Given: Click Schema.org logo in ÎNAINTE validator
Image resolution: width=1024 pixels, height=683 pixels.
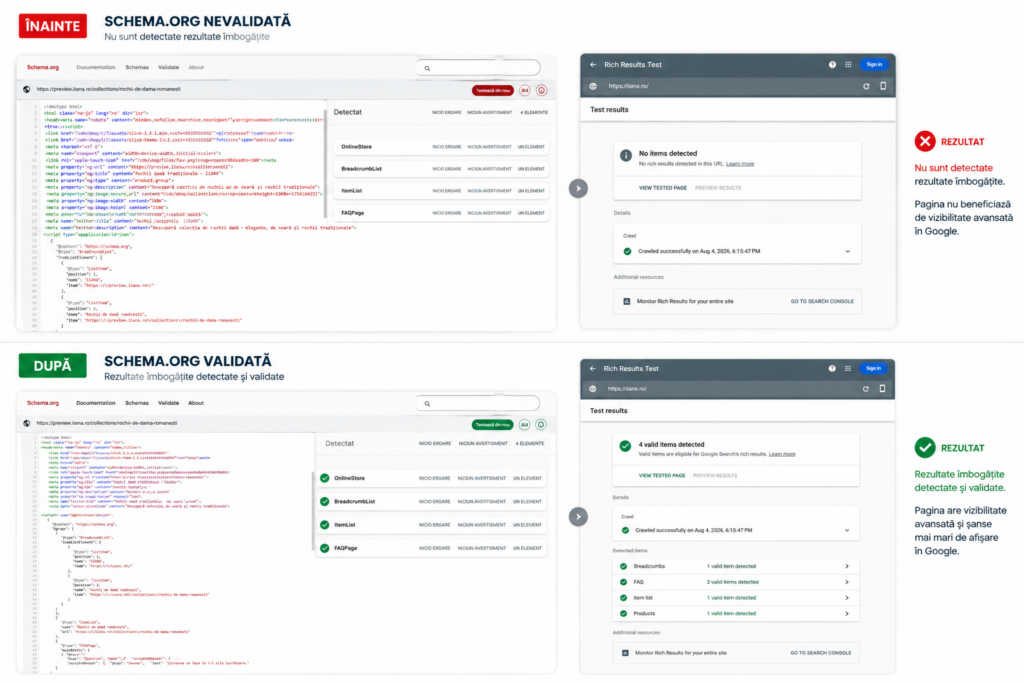Looking at the screenshot, I should coord(42,67).
